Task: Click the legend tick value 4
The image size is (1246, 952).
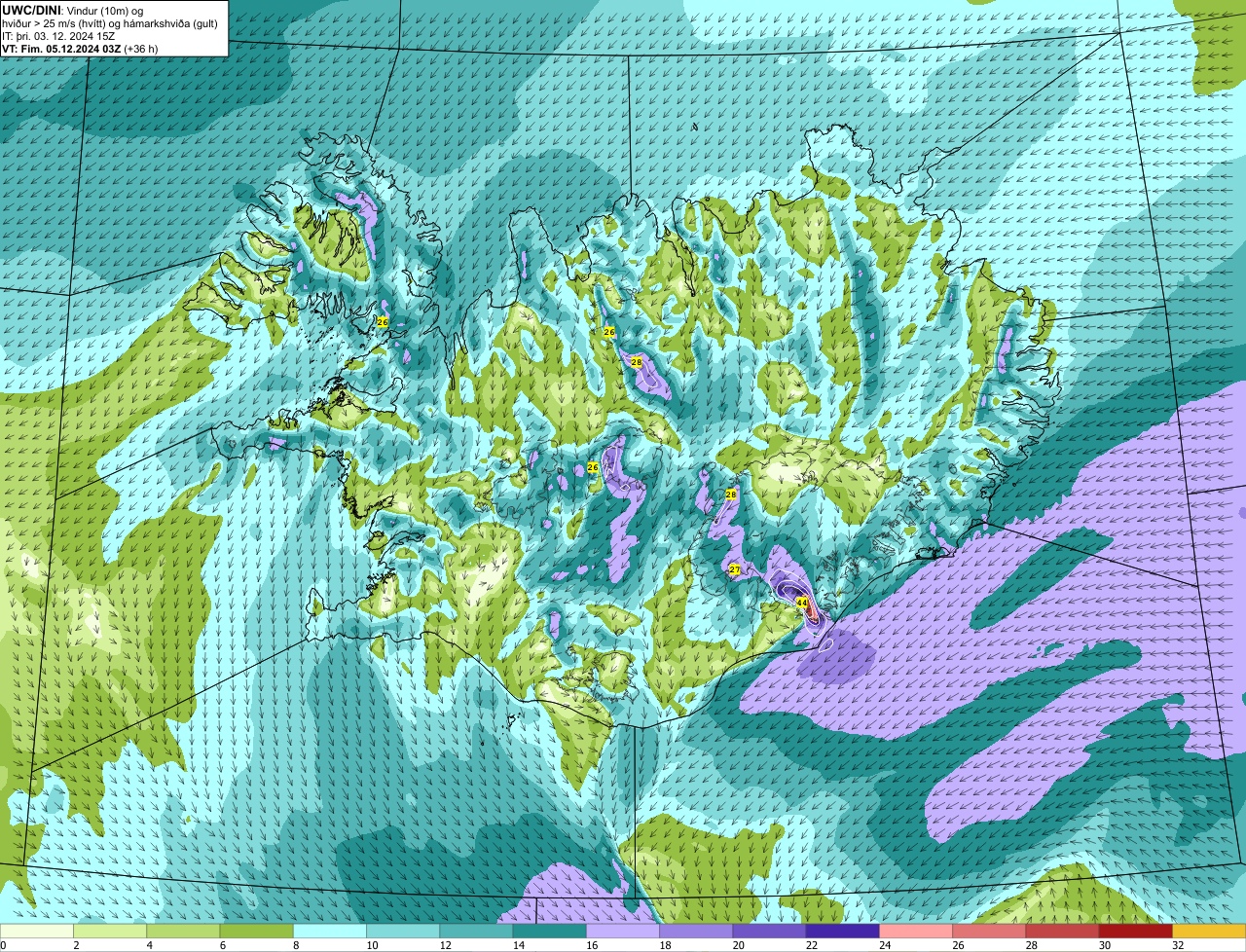Action: pos(148,945)
